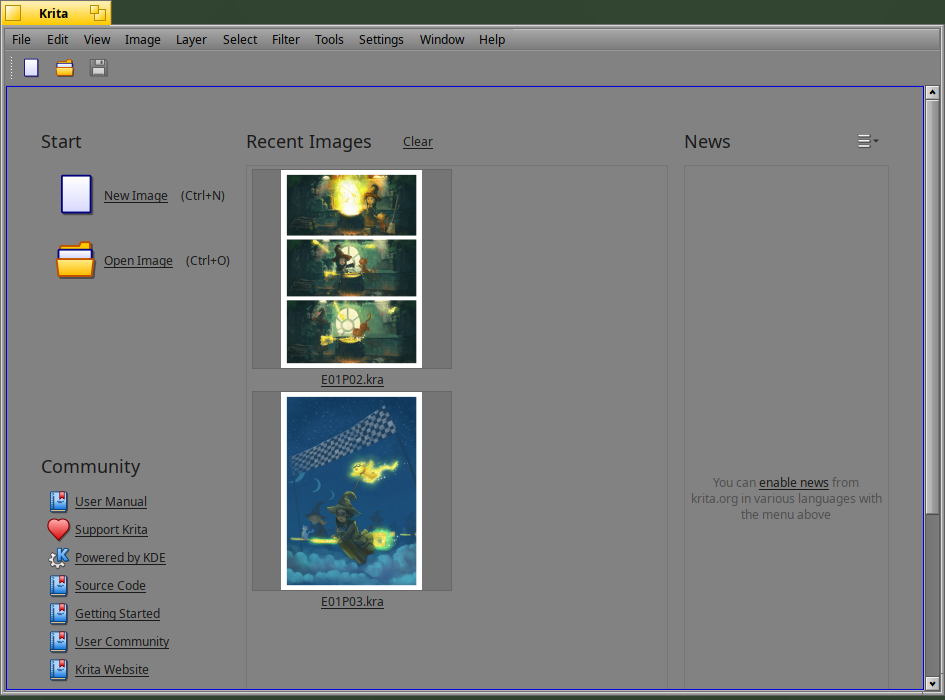Click the Krita Website book icon
Image resolution: width=945 pixels, height=700 pixels.
[x=58, y=669]
